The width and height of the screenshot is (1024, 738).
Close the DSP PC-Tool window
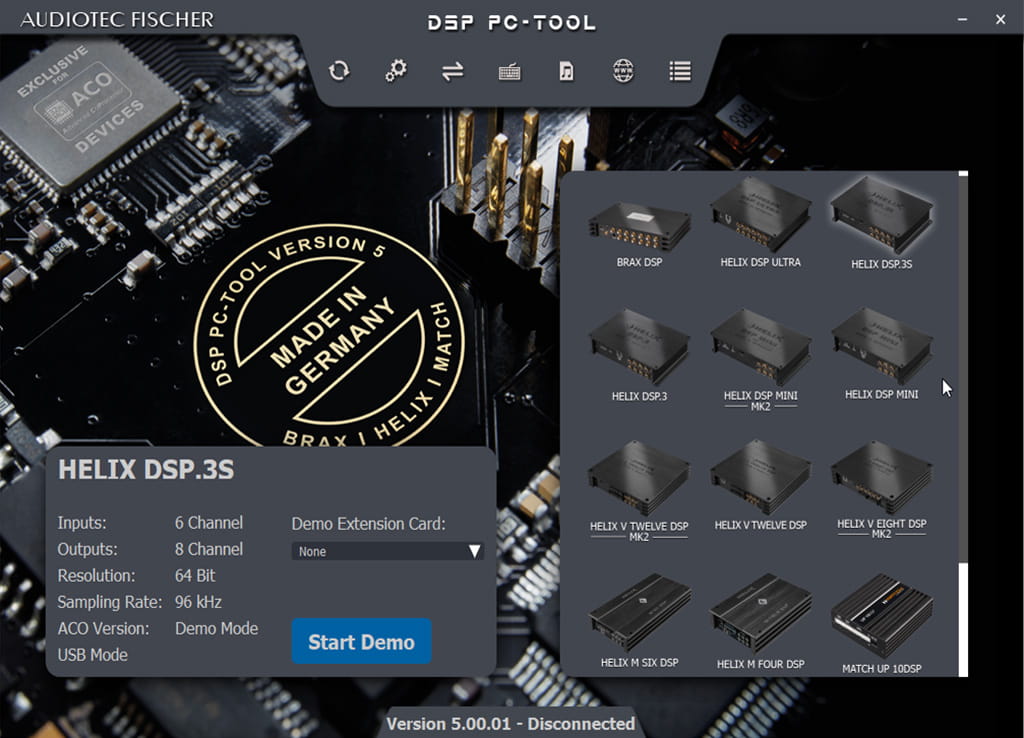[1000, 20]
